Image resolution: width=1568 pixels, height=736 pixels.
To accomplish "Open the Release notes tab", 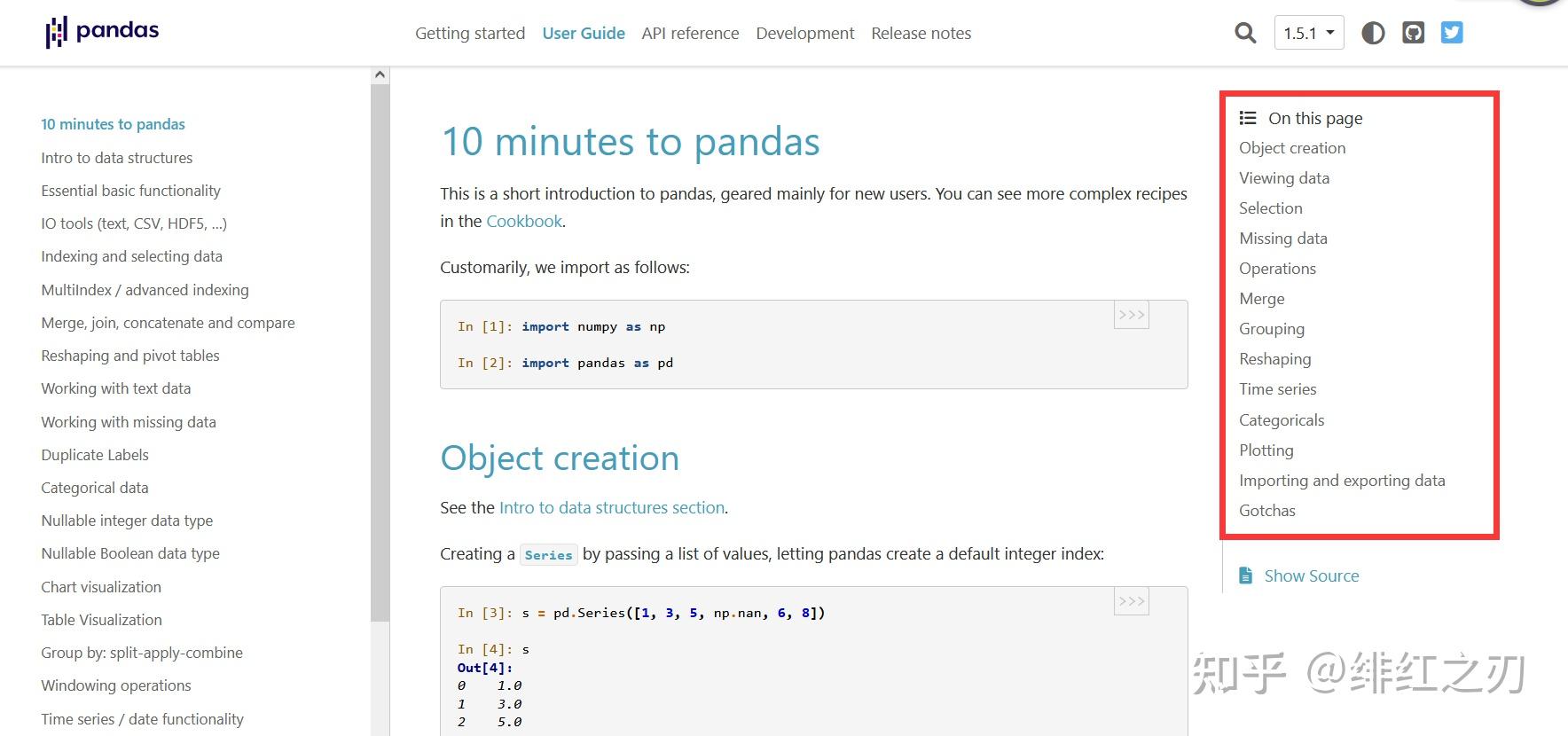I will [x=921, y=34].
